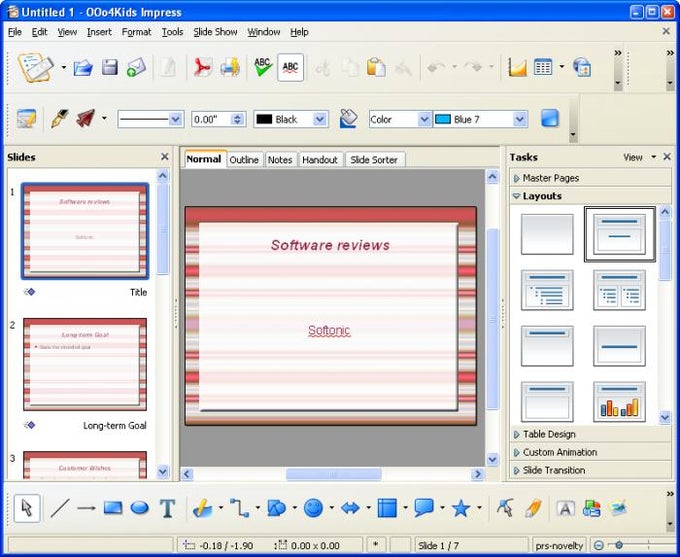Screen dimensions: 680x557
Task: Click the New presentation icon
Action: [x=36, y=67]
